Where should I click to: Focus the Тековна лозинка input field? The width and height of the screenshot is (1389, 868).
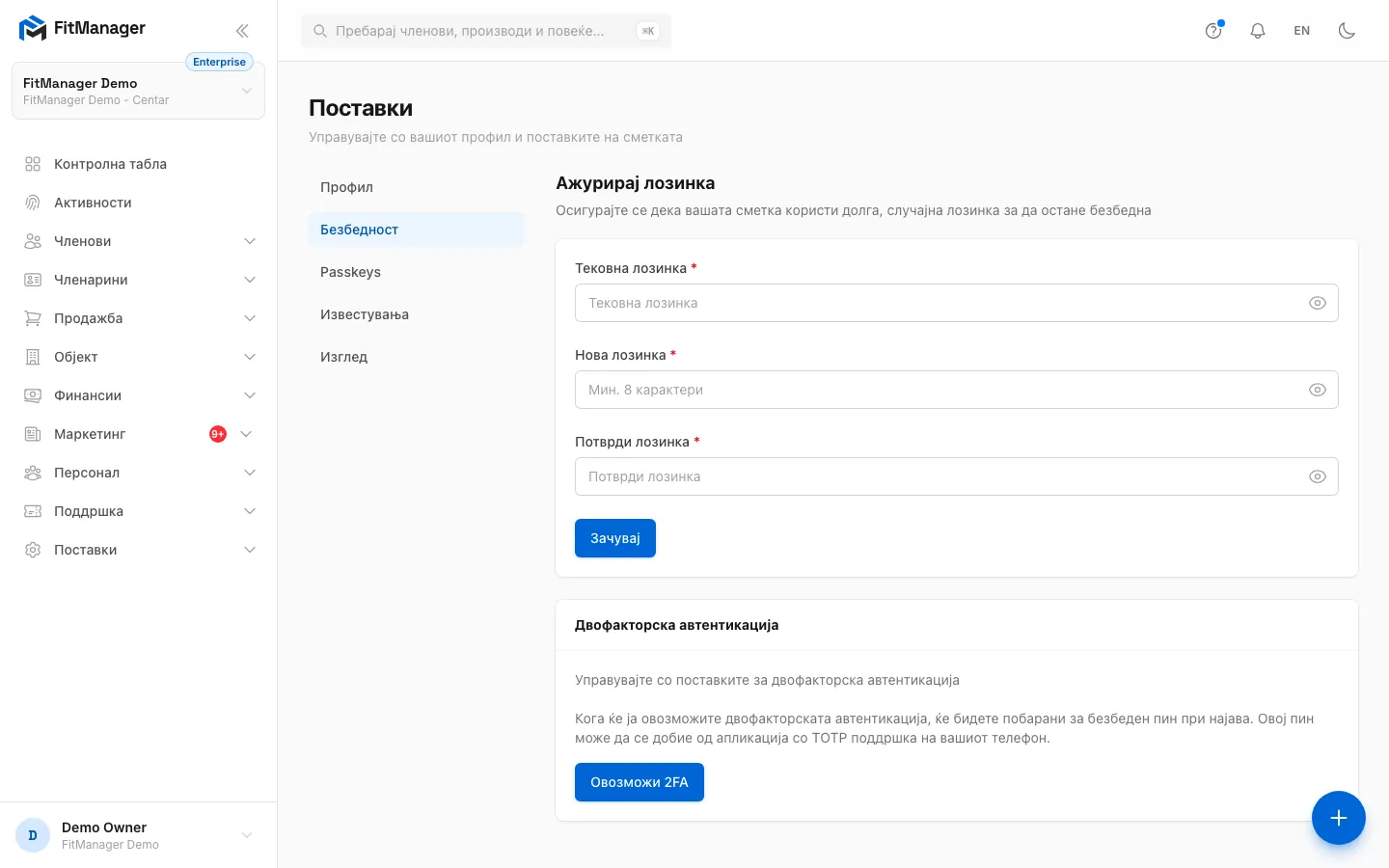point(957,303)
